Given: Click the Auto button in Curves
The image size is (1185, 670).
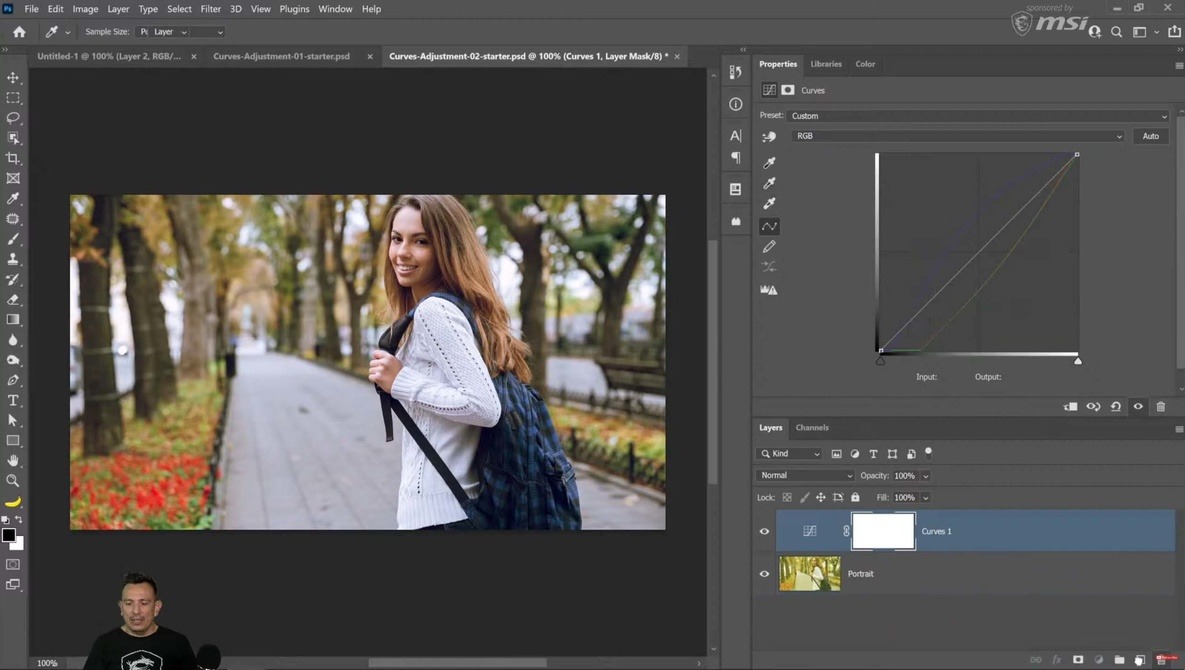Looking at the screenshot, I should 1151,136.
